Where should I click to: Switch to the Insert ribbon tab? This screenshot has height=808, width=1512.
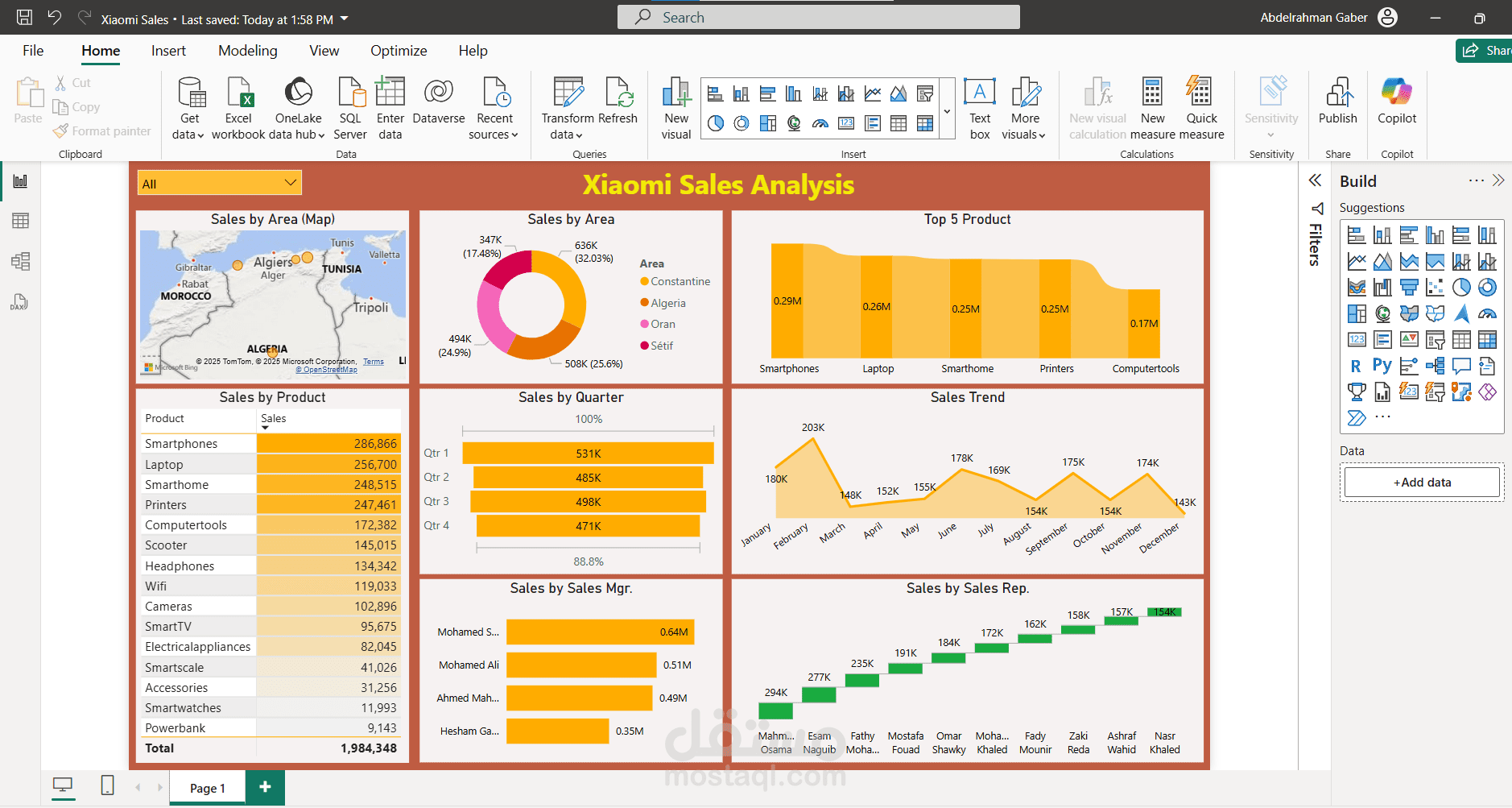click(x=168, y=51)
